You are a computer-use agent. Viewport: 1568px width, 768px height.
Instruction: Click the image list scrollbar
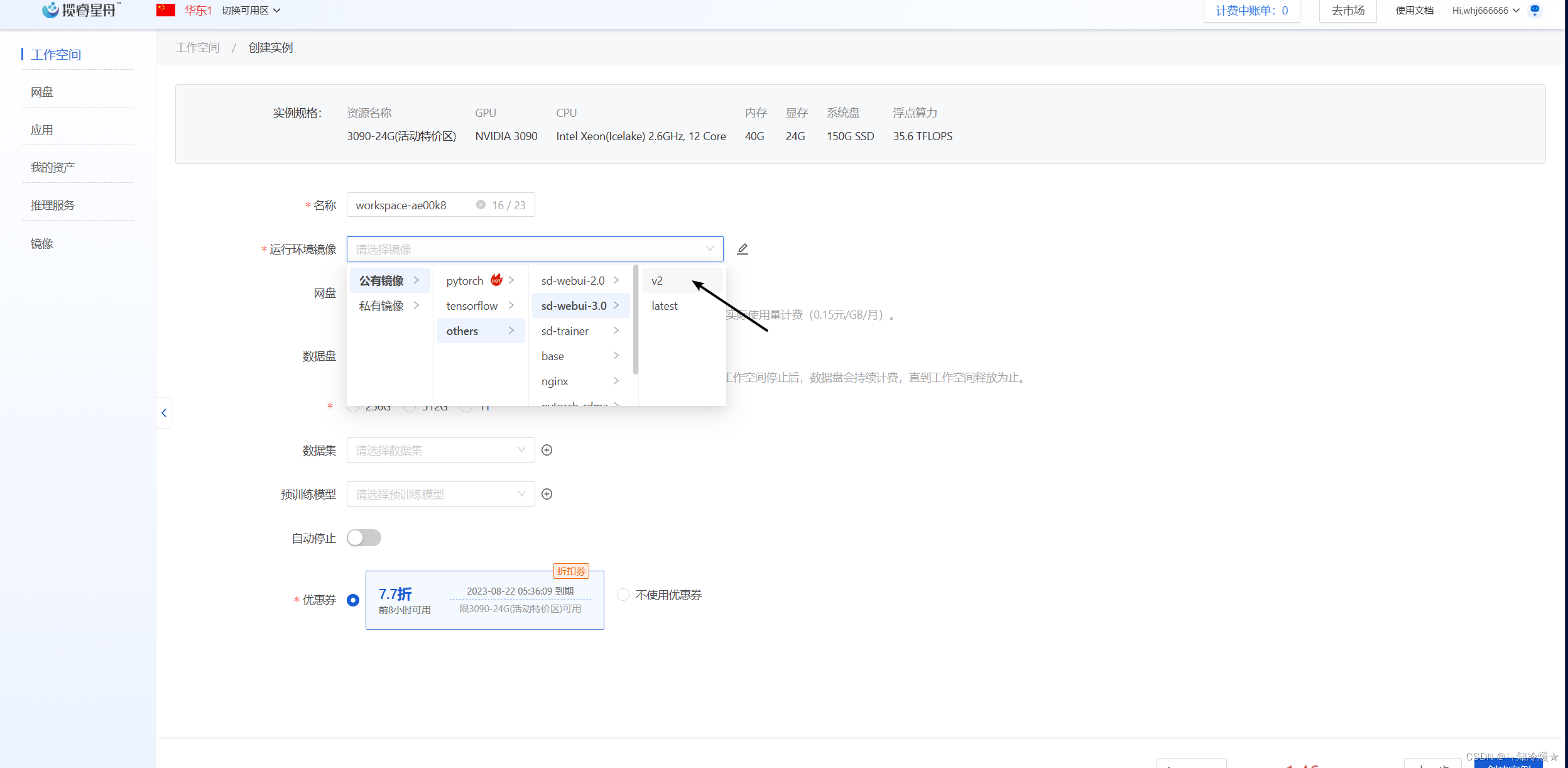point(636,321)
